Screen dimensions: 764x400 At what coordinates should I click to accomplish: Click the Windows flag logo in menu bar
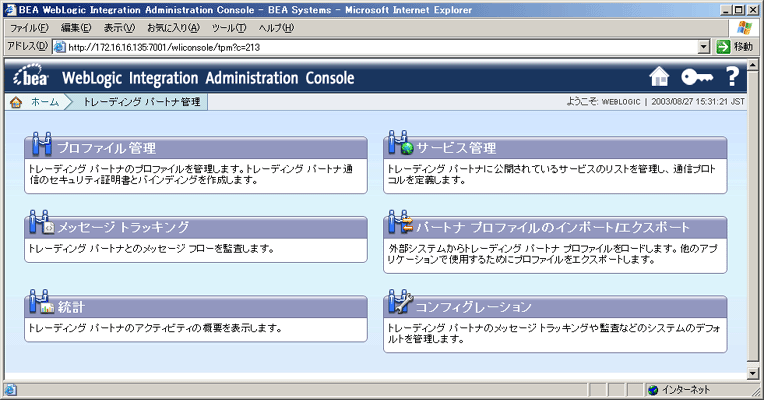pyautogui.click(x=744, y=28)
